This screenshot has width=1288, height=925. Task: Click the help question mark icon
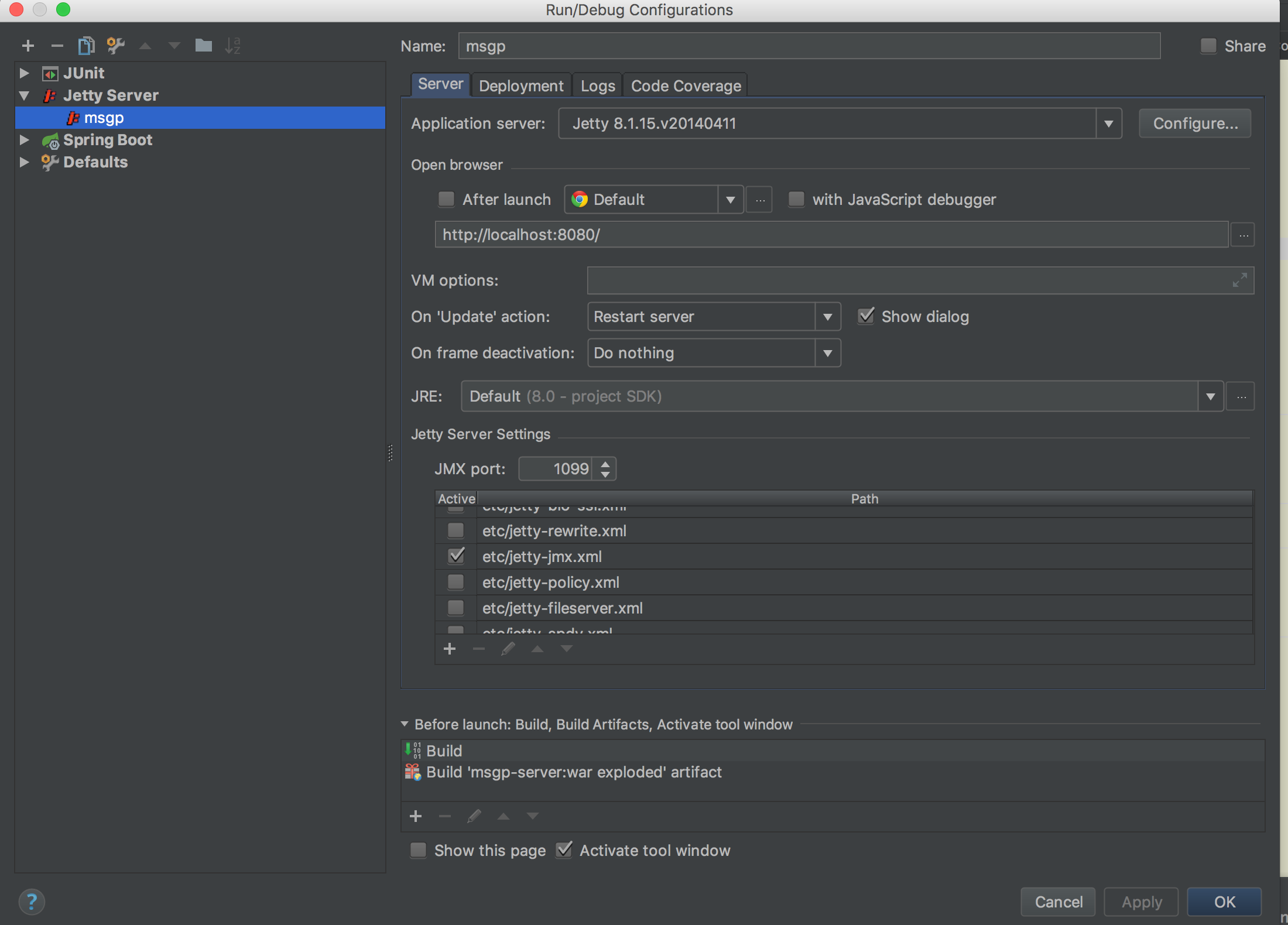pyautogui.click(x=32, y=902)
